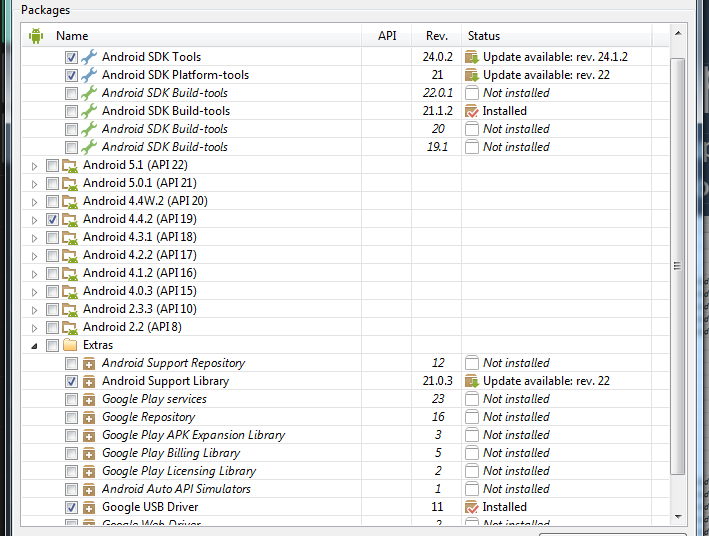
Task: Click installed status icon for Google USB Driver
Action: pyautogui.click(x=472, y=507)
